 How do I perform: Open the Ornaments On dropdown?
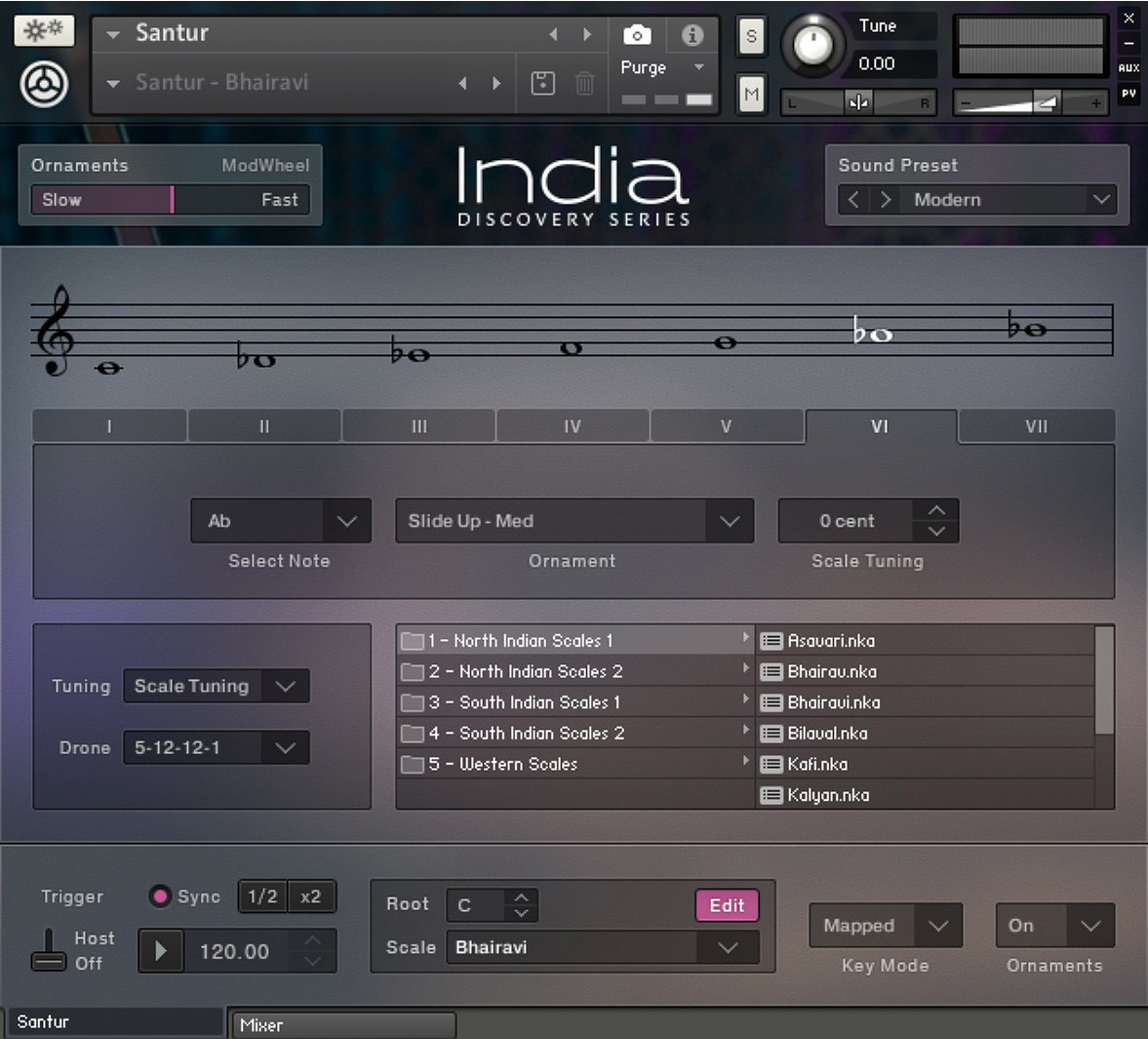(x=1055, y=926)
